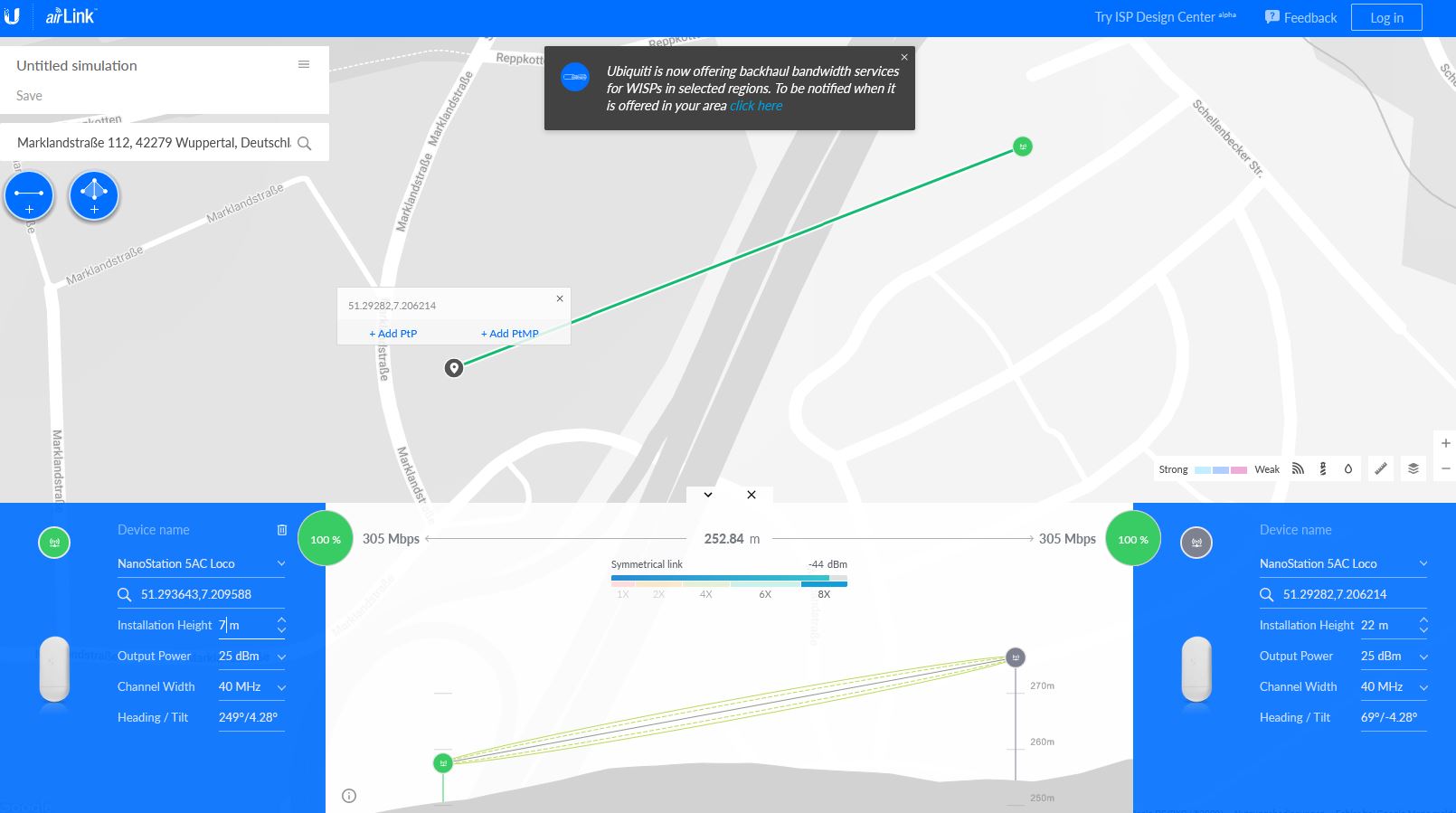This screenshot has width=1456, height=813.
Task: Click the Log in button
Action: pyautogui.click(x=1386, y=17)
